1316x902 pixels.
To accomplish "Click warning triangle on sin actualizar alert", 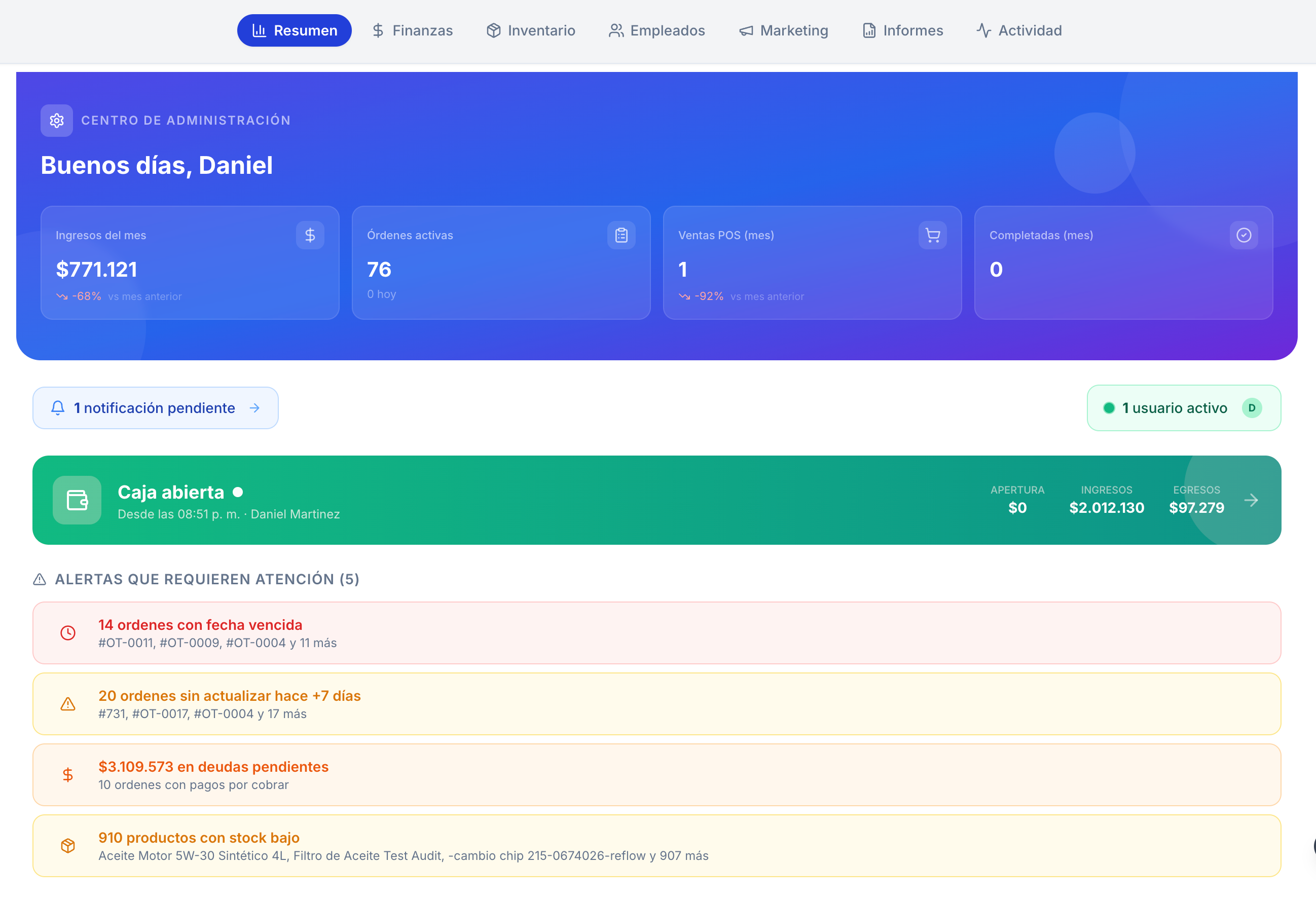I will [x=68, y=704].
